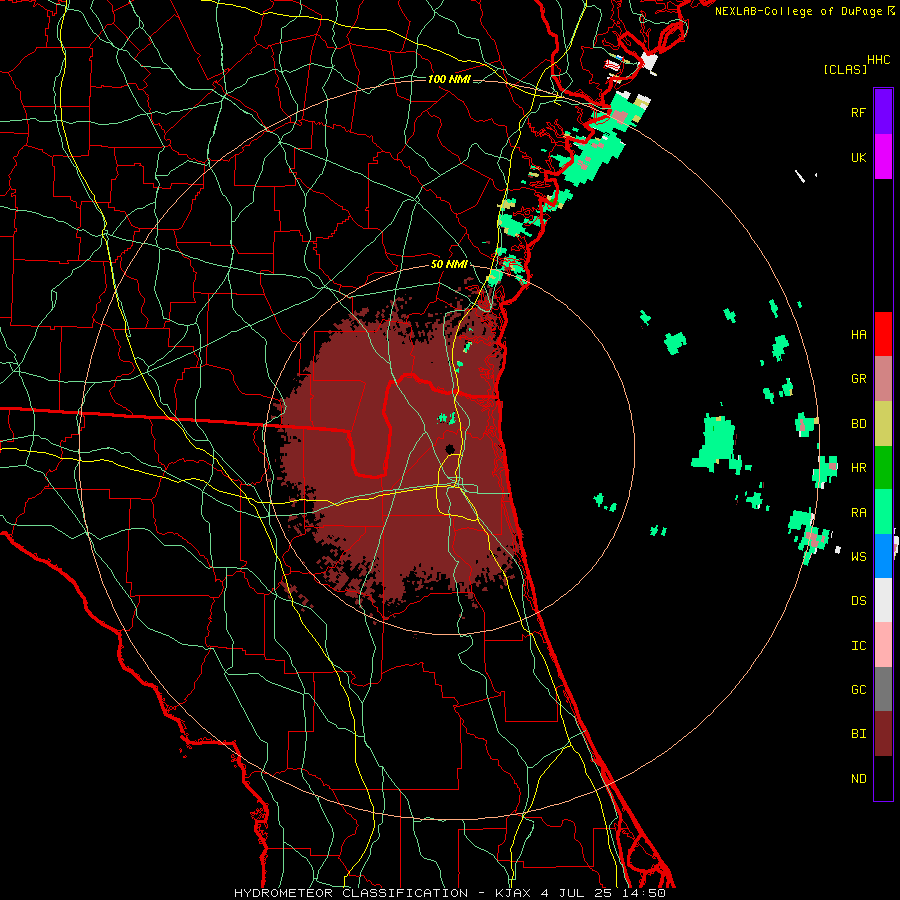Viewport: 900px width, 900px height.
Task: Click the '100 NMI' range ring label
Action: click(x=449, y=79)
